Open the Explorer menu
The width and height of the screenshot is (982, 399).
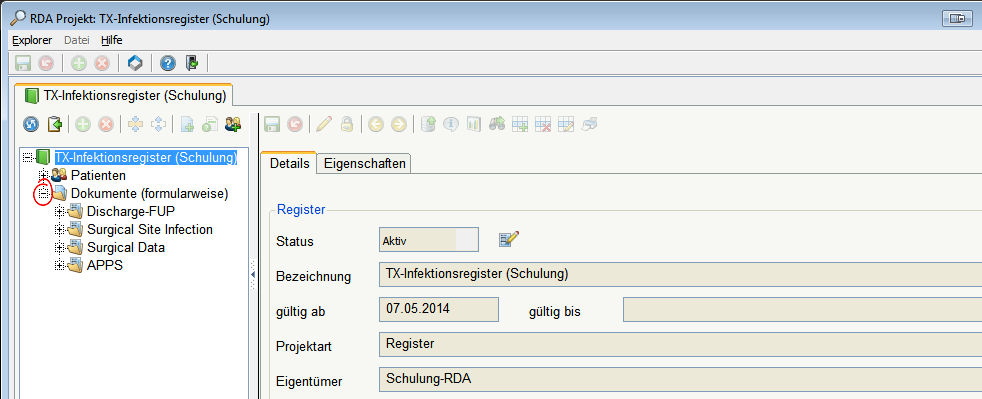(32, 40)
